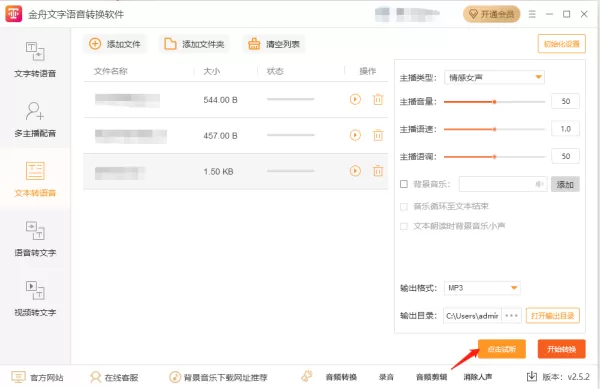Click the version download icon
Screen dimensions: 600x389
point(532,377)
